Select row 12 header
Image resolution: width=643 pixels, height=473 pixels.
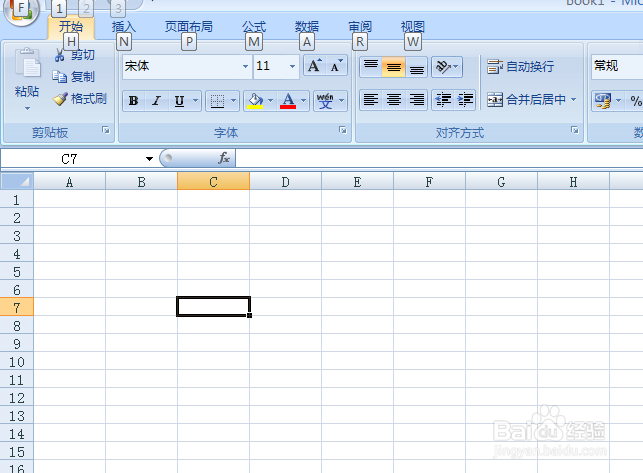pos(16,398)
